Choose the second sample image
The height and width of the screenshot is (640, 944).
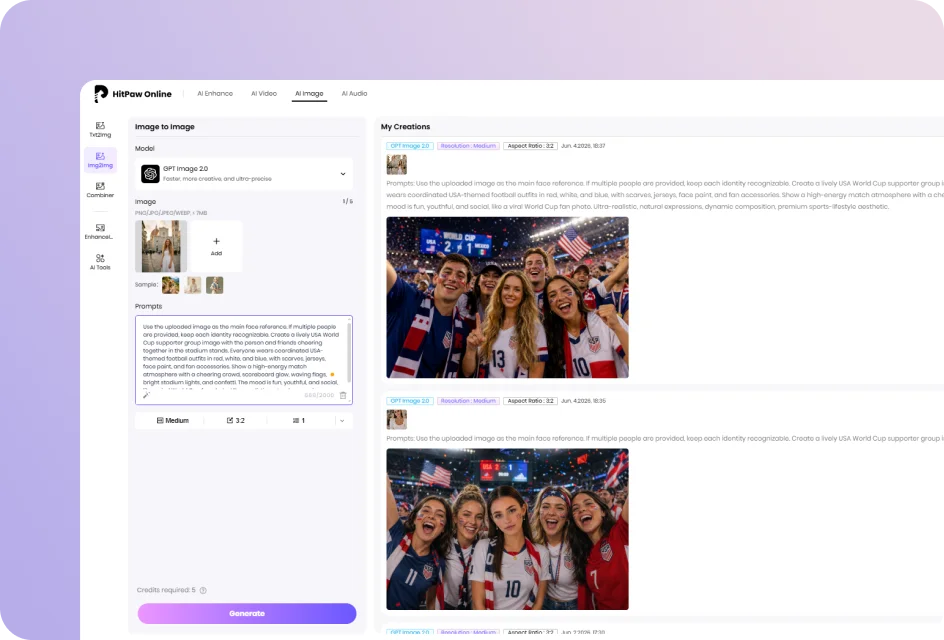coord(193,285)
